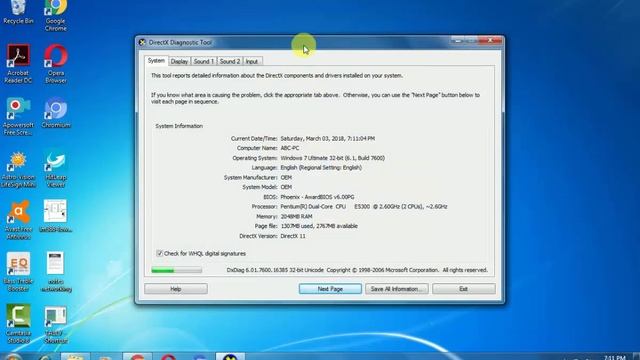Open the shortcut right of Camtasia Studio
This screenshot has width=640, height=360.
click(x=56, y=324)
